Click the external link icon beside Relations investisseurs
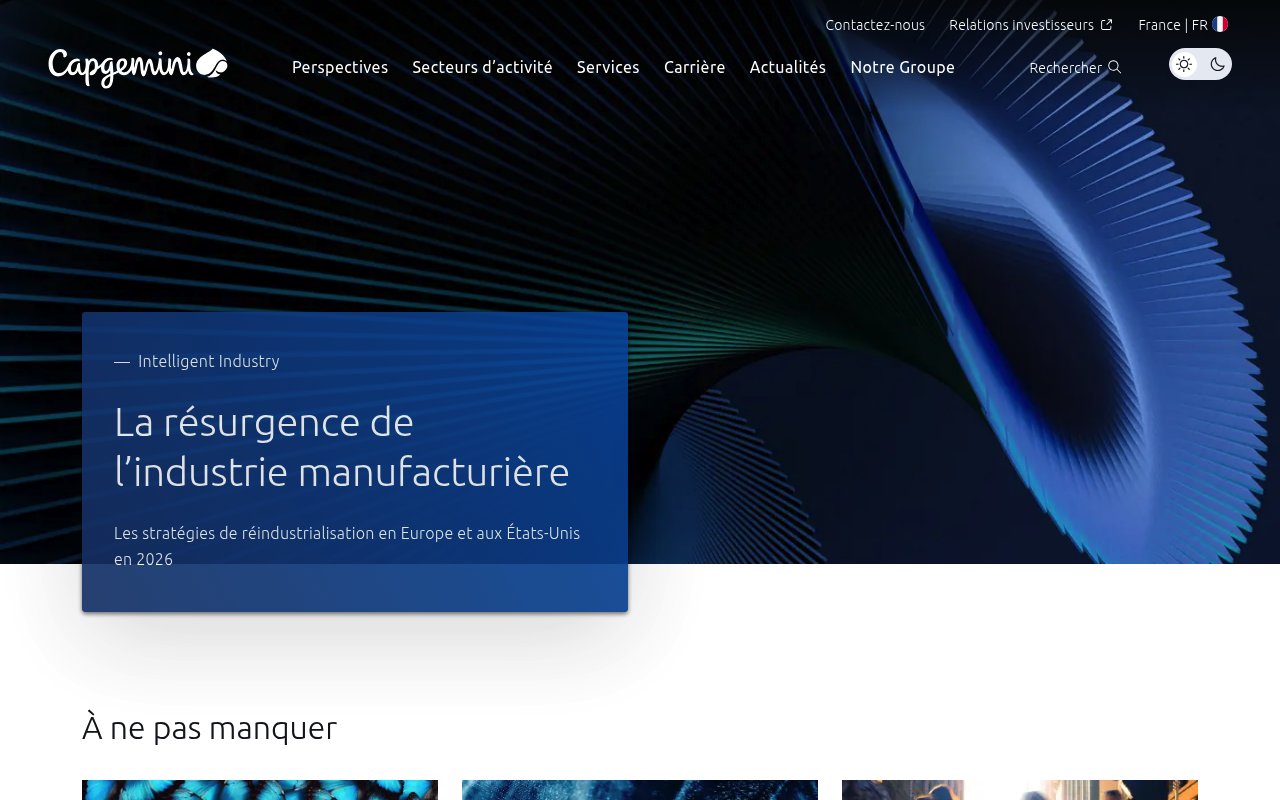Screen dimensions: 1280x800 [x=1106, y=25]
